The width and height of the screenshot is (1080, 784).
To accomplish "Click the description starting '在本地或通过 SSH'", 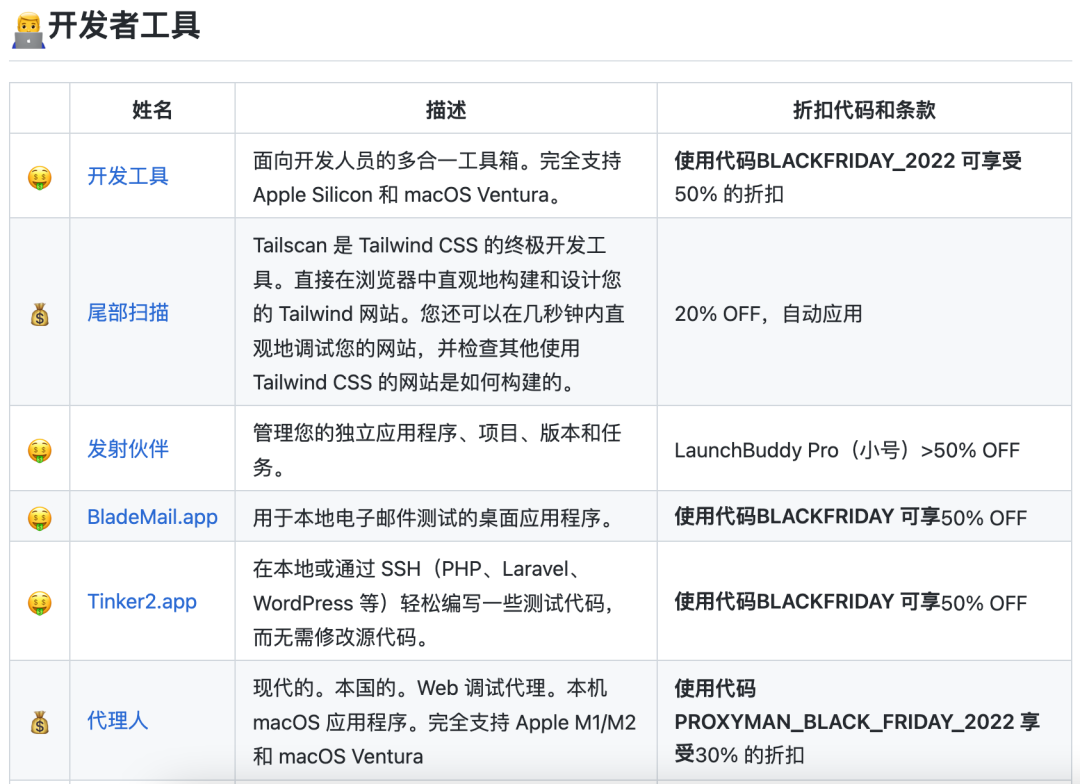I will 434,603.
